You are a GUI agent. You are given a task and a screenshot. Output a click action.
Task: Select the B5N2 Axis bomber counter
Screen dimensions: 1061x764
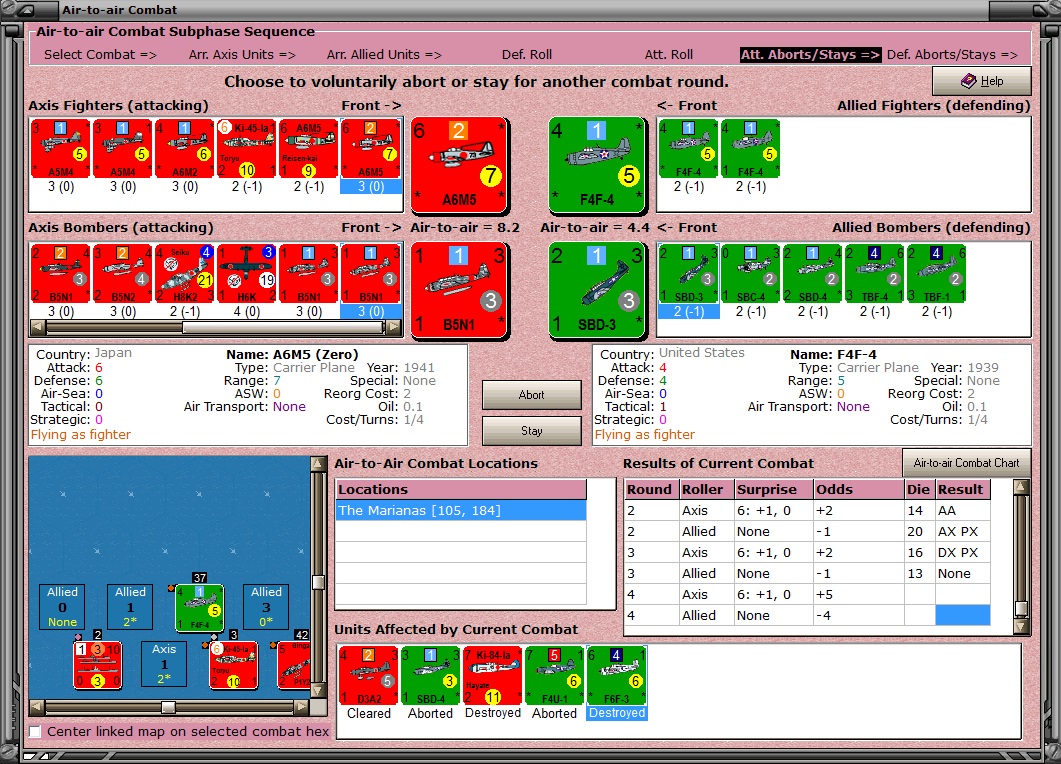(123, 273)
